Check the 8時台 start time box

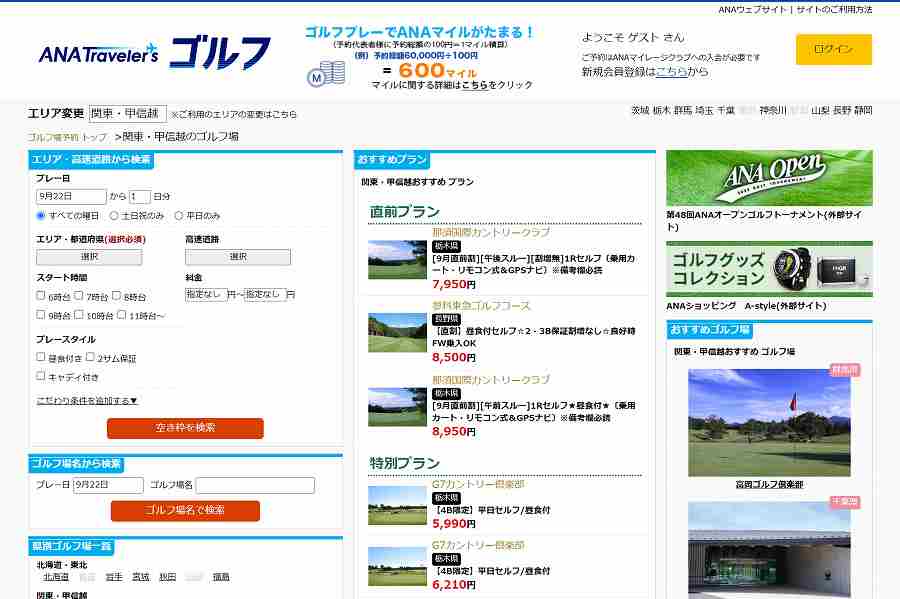click(x=117, y=295)
